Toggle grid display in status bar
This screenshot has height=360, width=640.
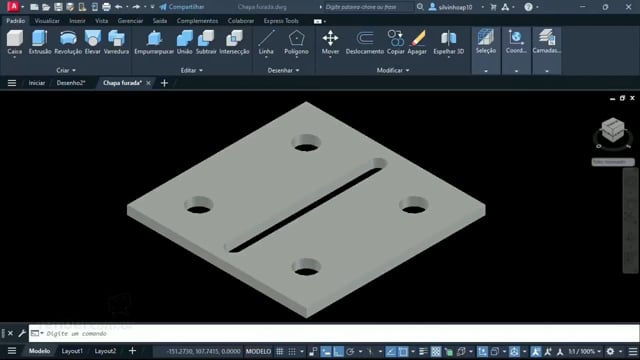coord(280,351)
